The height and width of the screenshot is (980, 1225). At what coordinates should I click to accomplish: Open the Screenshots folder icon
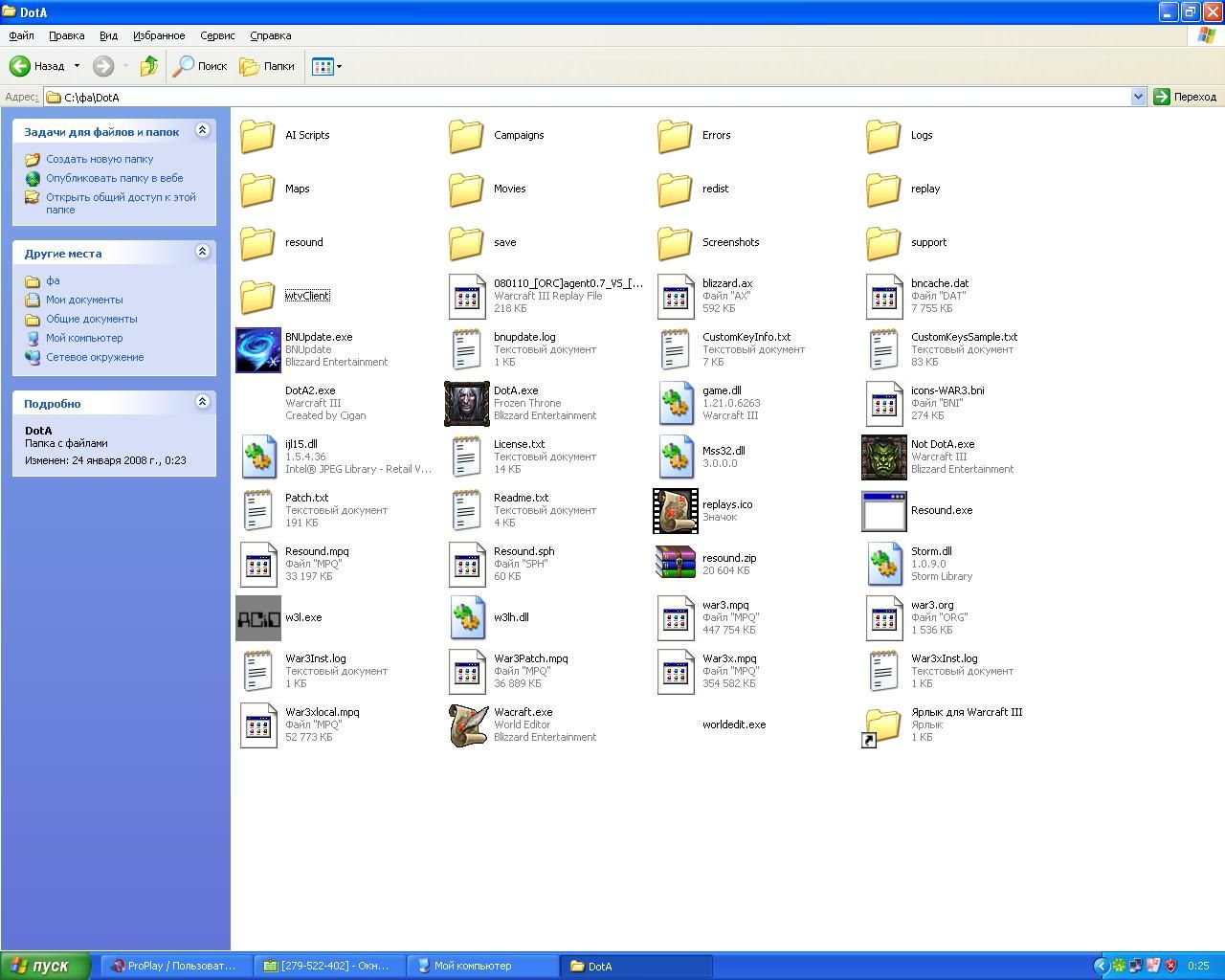pyautogui.click(x=676, y=242)
